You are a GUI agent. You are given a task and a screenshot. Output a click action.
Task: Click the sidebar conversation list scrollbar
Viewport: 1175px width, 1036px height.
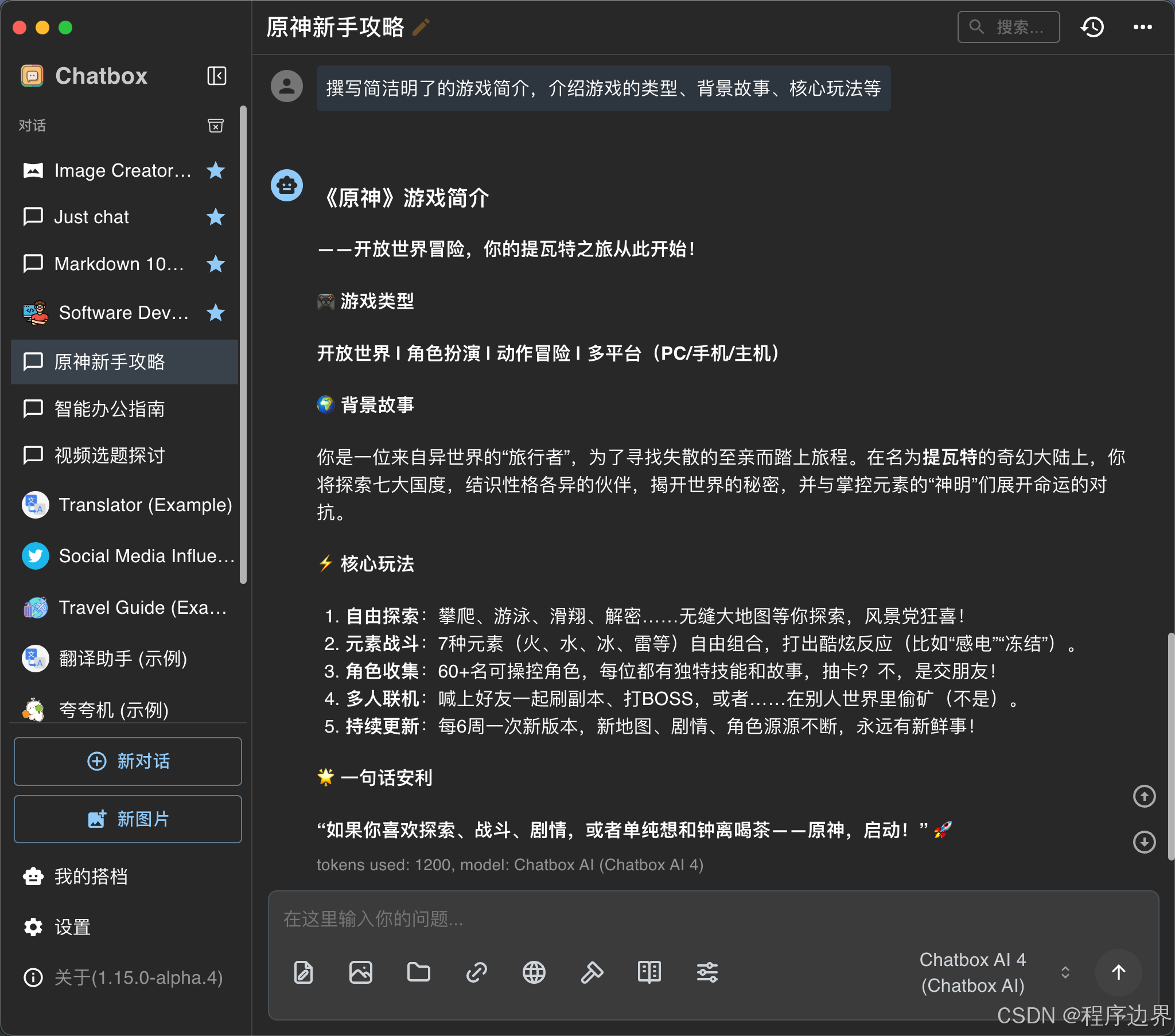(243, 345)
